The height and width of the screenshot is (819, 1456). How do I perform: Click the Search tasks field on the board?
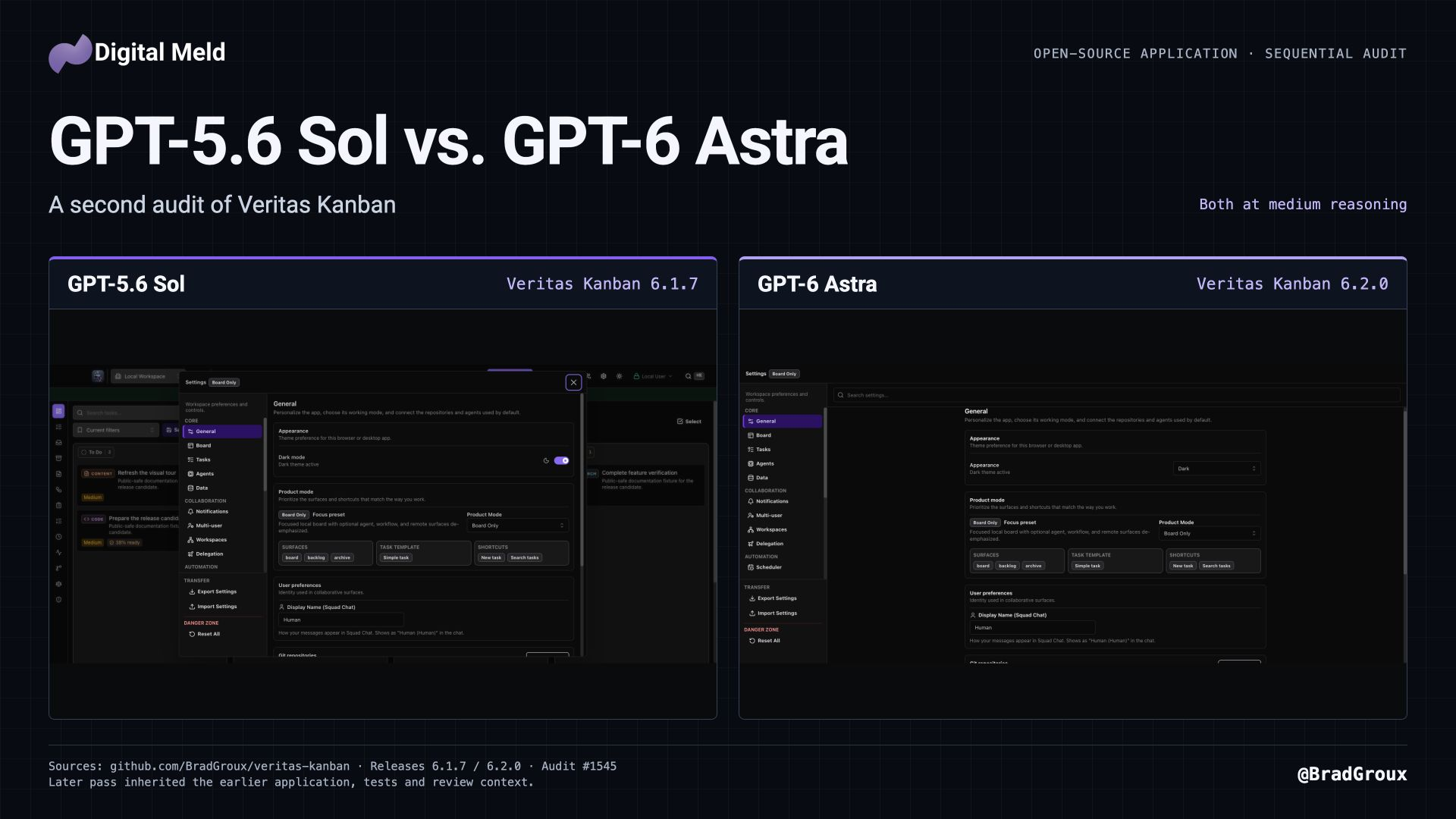(127, 413)
